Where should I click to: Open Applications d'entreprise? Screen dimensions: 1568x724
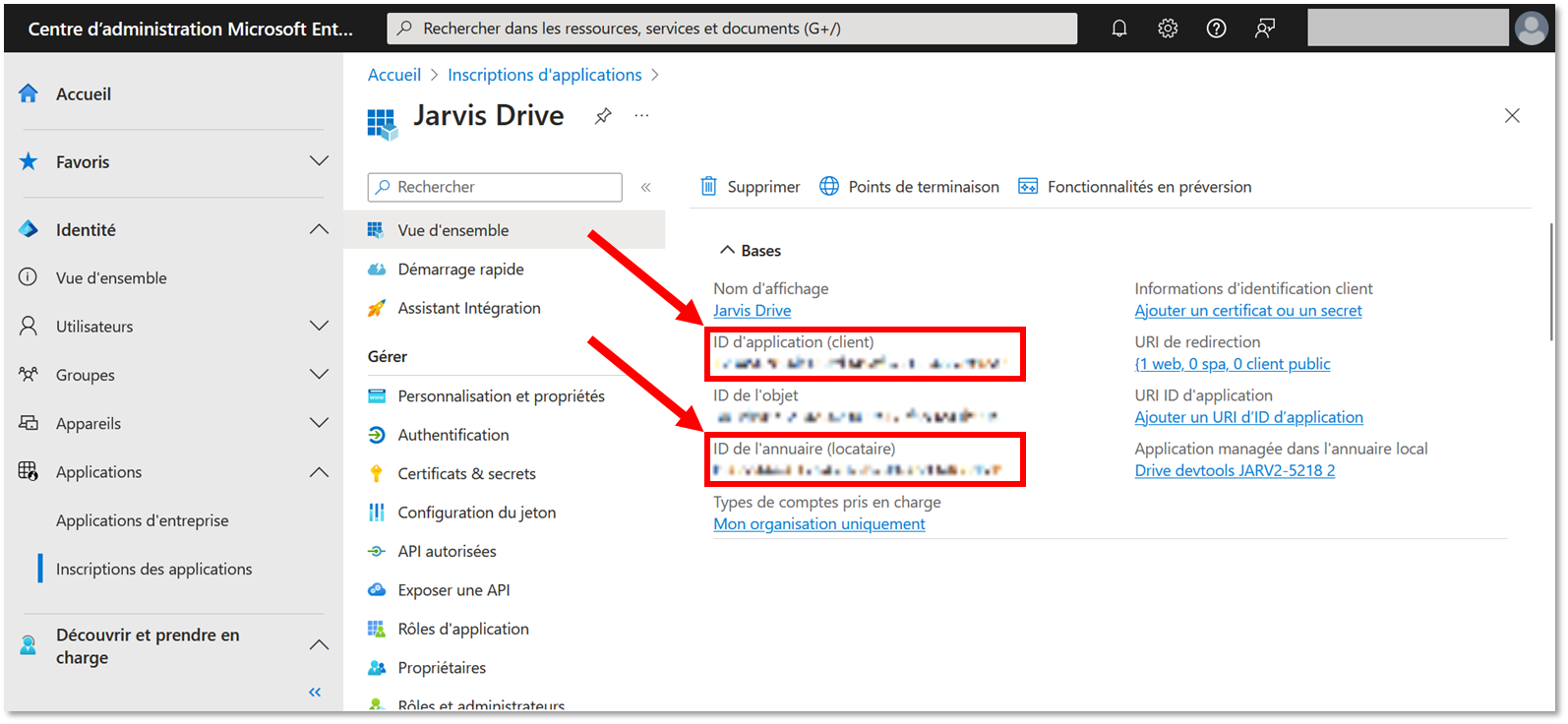tap(142, 520)
